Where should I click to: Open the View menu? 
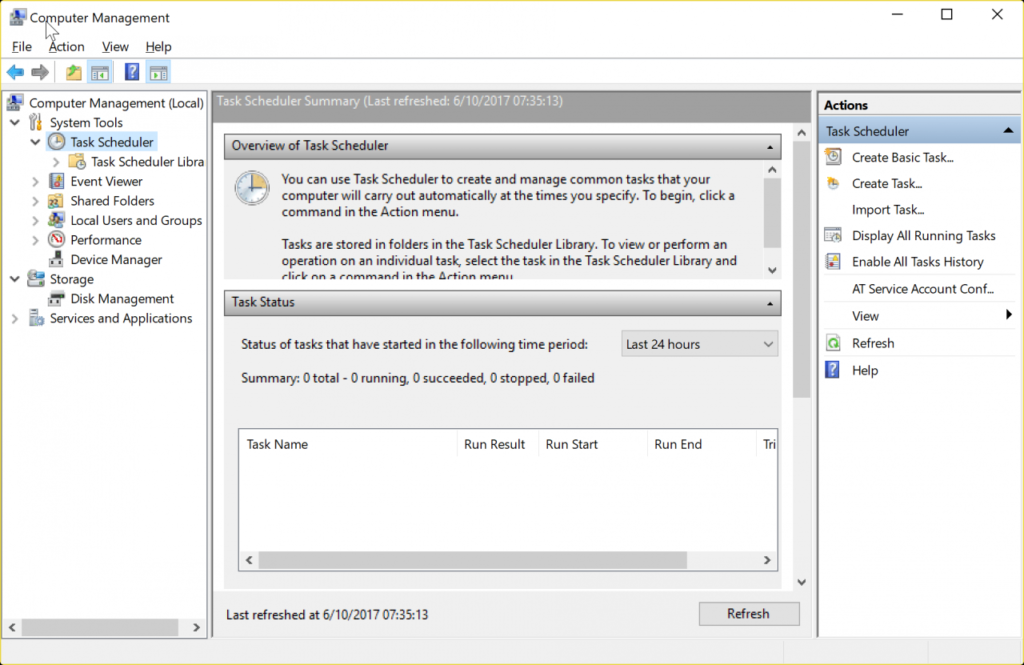pos(115,46)
